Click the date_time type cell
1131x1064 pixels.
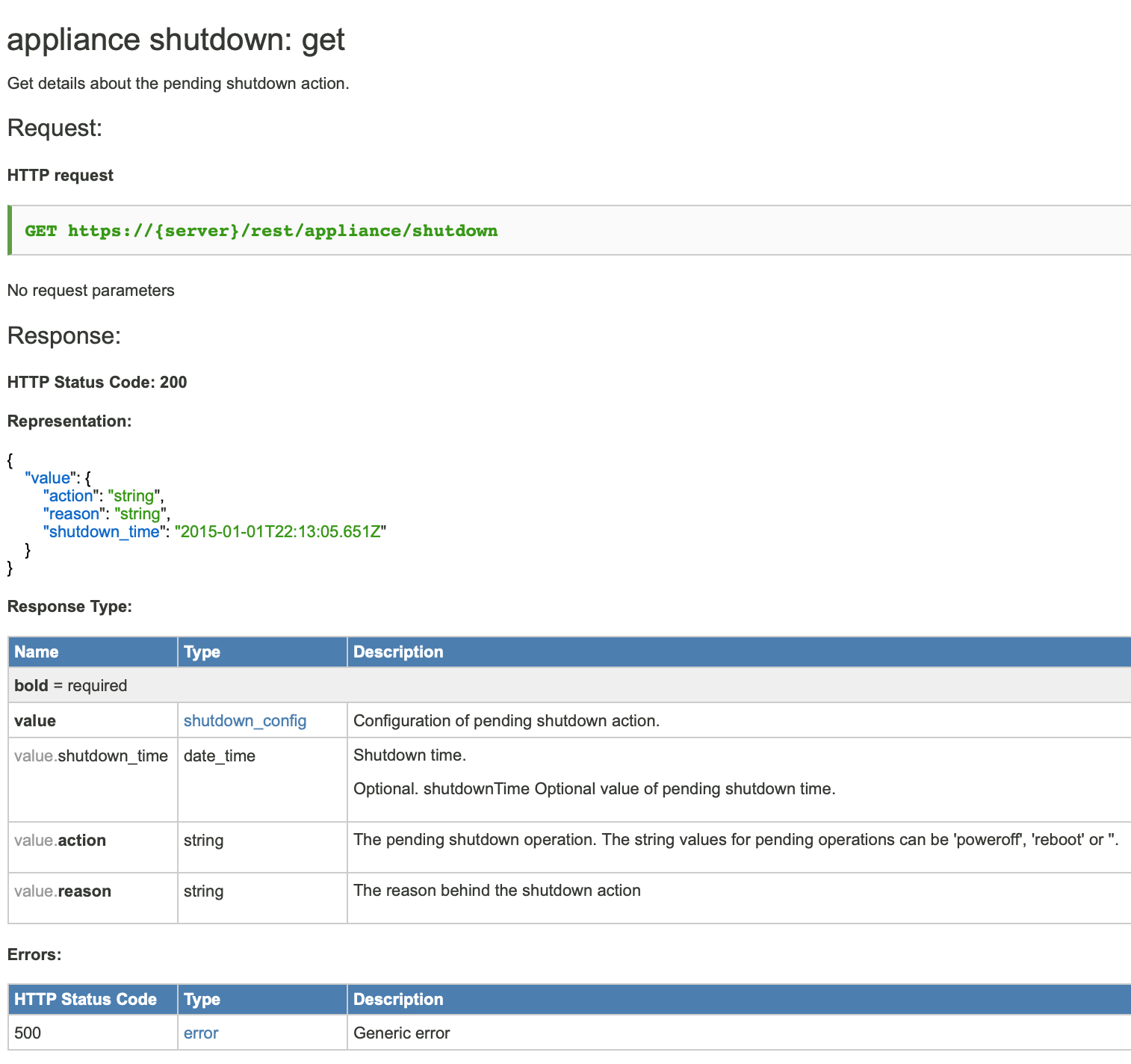(220, 756)
